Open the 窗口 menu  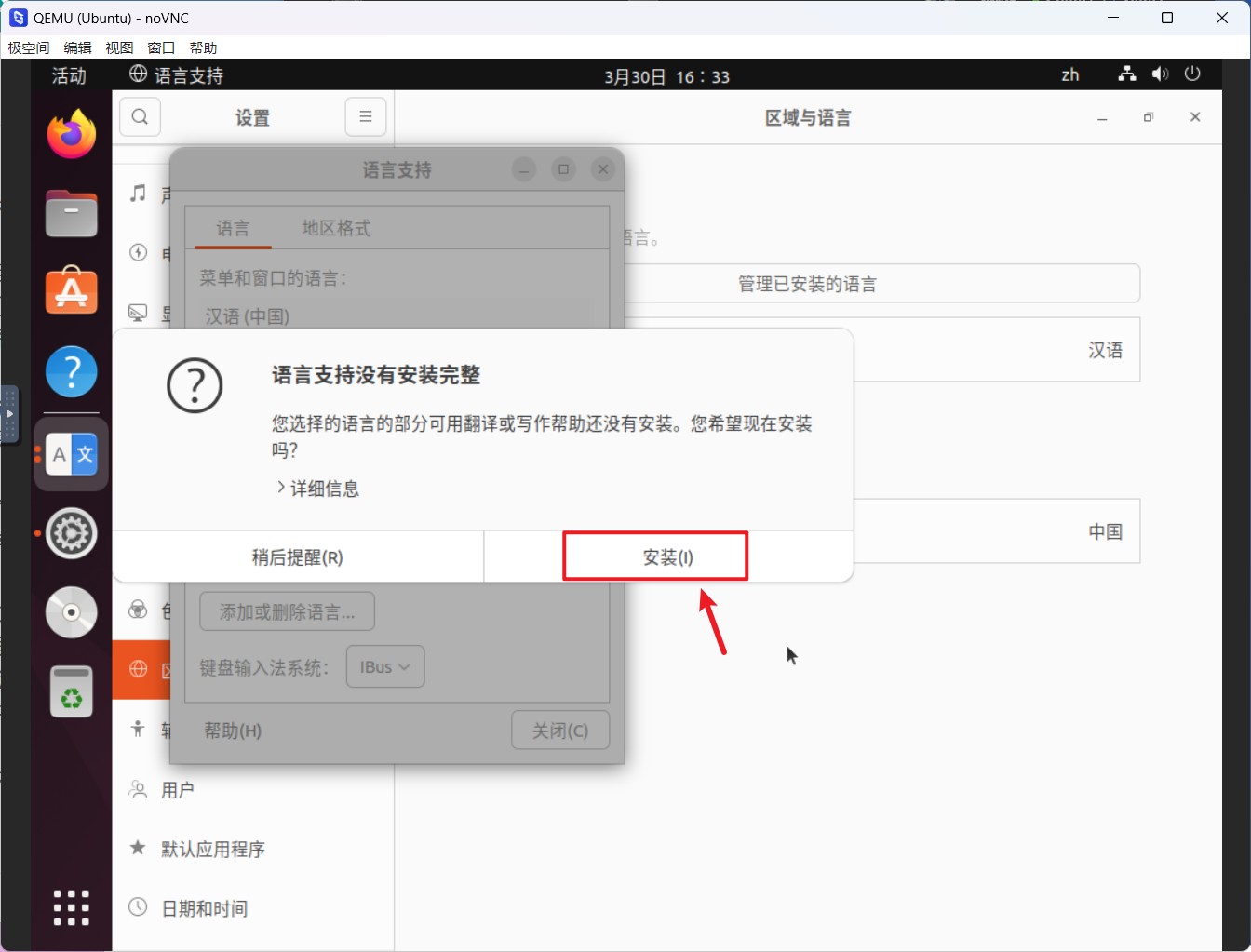pyautogui.click(x=161, y=47)
